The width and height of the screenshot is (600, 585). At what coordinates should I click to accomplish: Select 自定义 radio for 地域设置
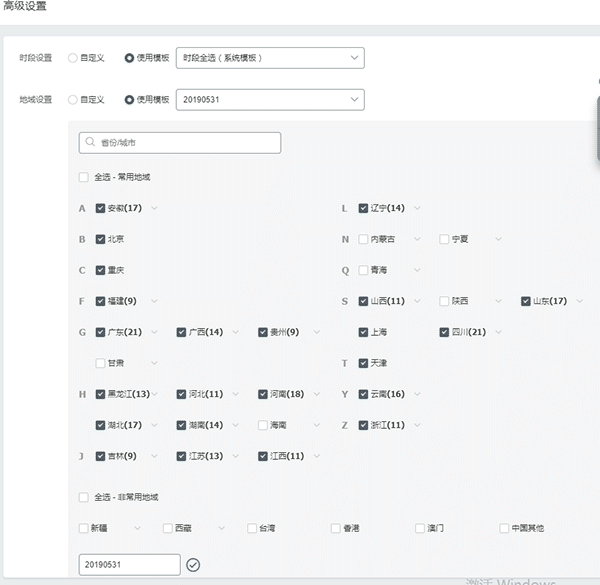(72, 99)
